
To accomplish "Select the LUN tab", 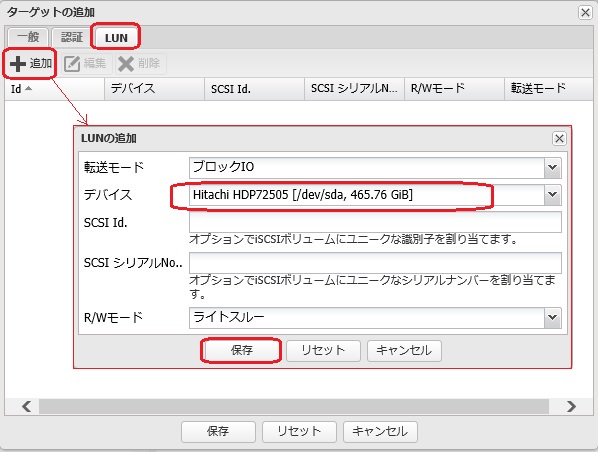I will pos(116,37).
